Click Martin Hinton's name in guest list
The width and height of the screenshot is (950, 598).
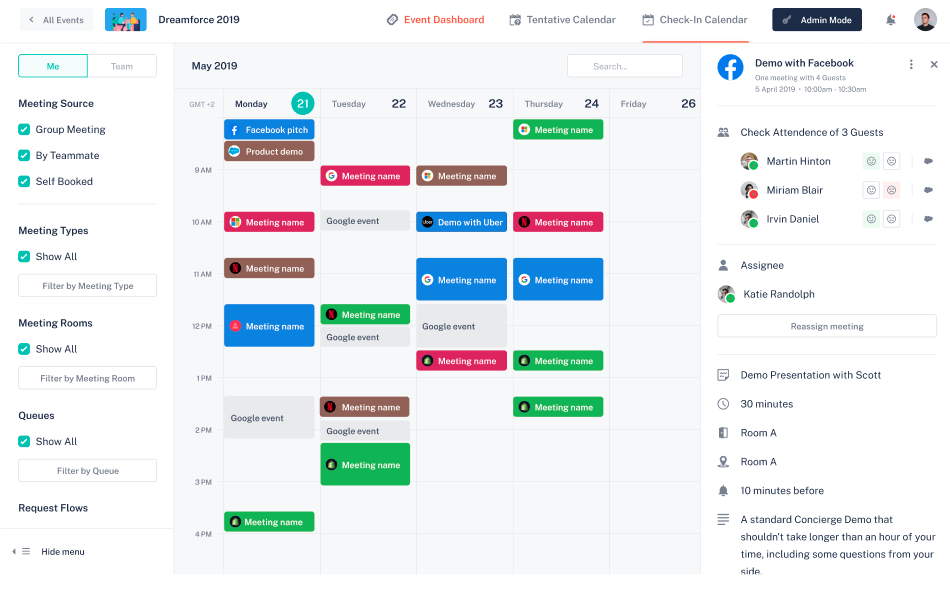(x=798, y=161)
